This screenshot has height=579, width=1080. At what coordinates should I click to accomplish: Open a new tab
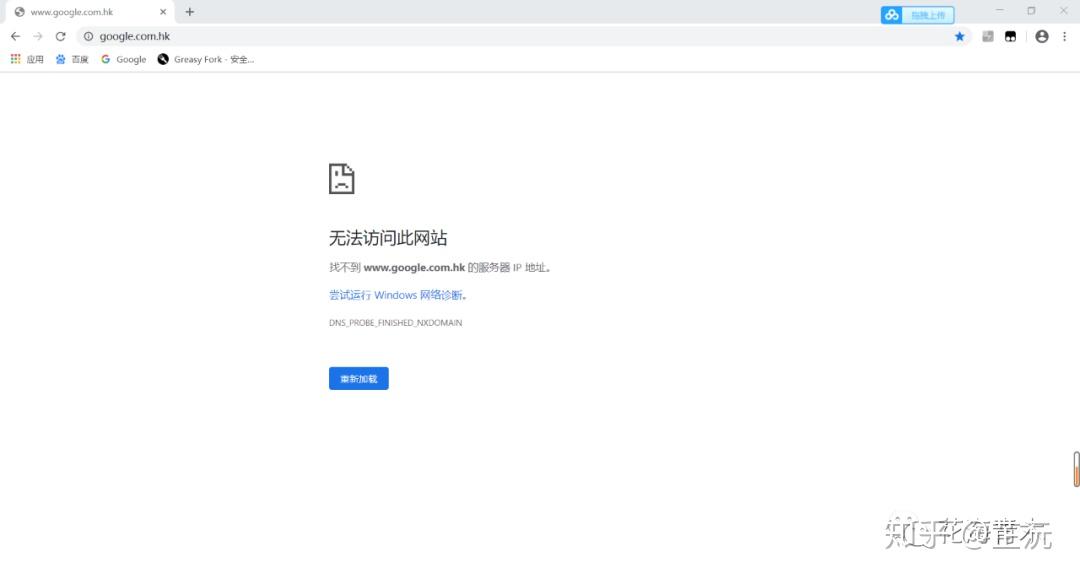pos(189,12)
